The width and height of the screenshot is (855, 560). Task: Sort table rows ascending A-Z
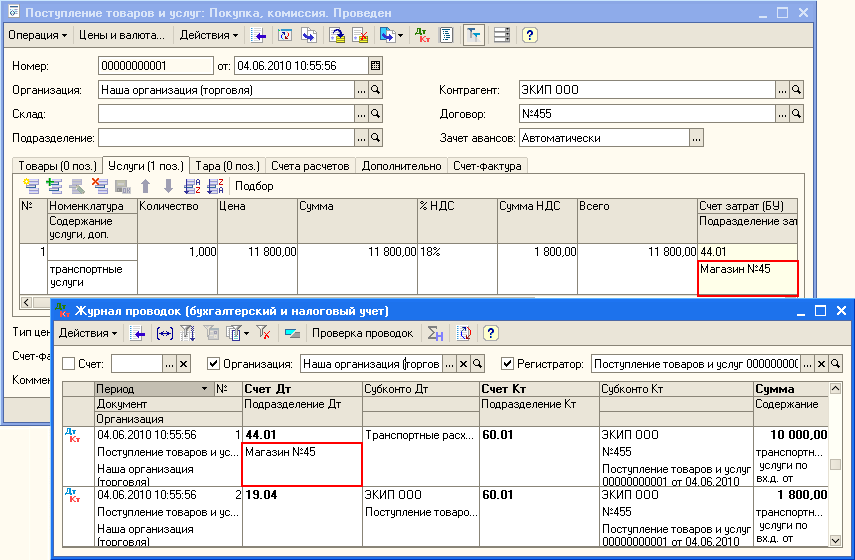192,186
